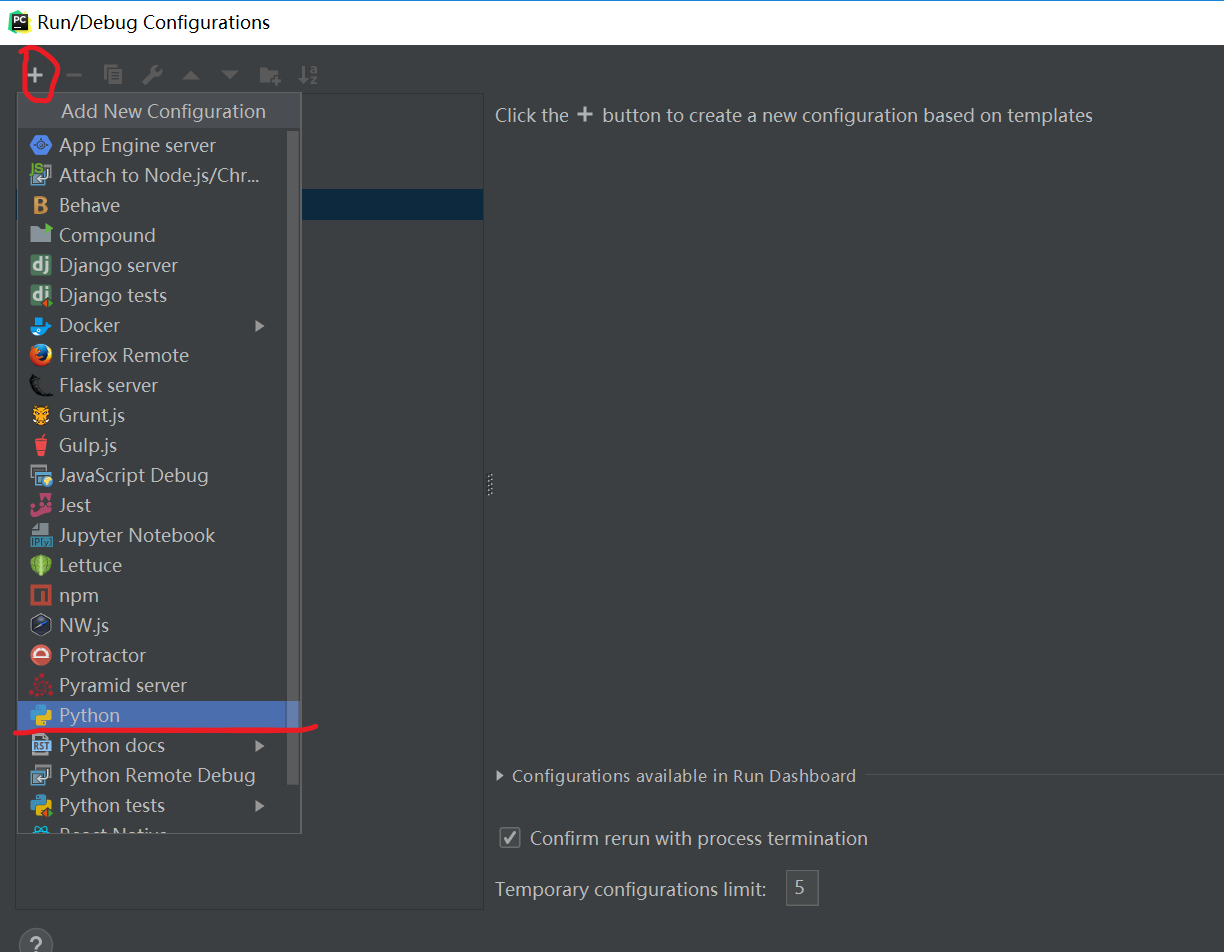Image resolution: width=1224 pixels, height=952 pixels.
Task: Click the Flask server horn icon
Action: 41,385
